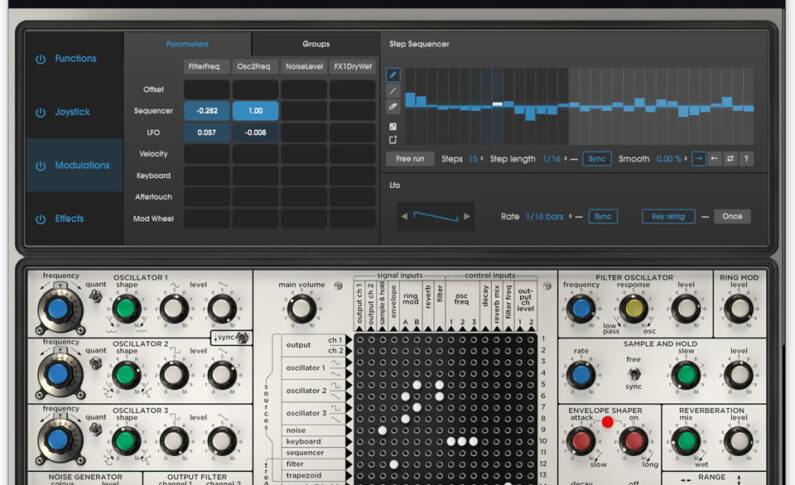This screenshot has height=485, width=795.
Task: Click the bottom square icon left of sequencer grid
Action: click(393, 140)
